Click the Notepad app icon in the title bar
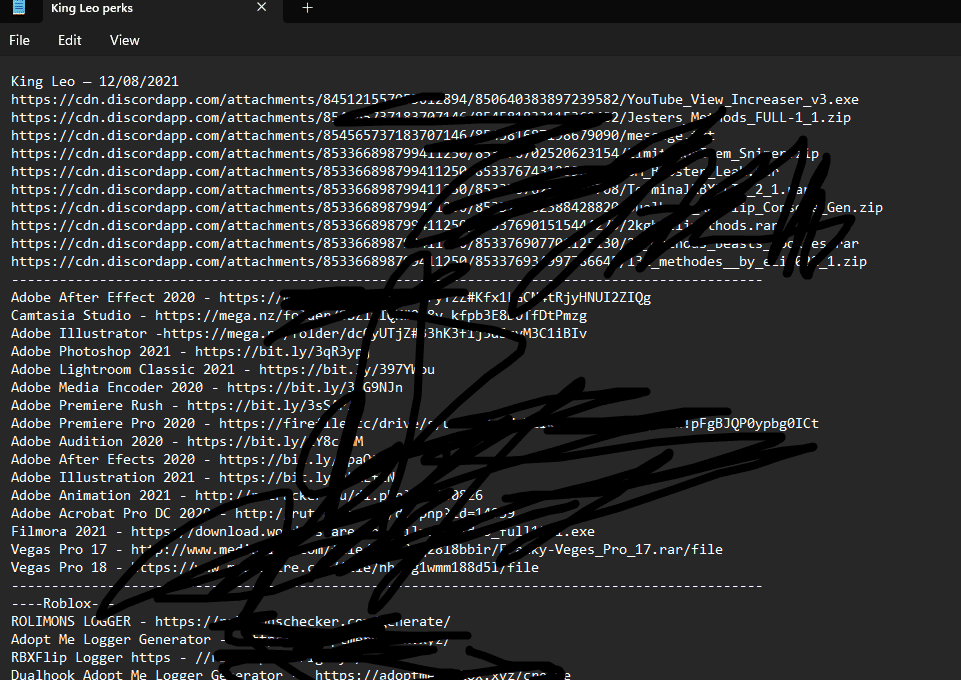Image resolution: width=961 pixels, height=680 pixels. 19,7
